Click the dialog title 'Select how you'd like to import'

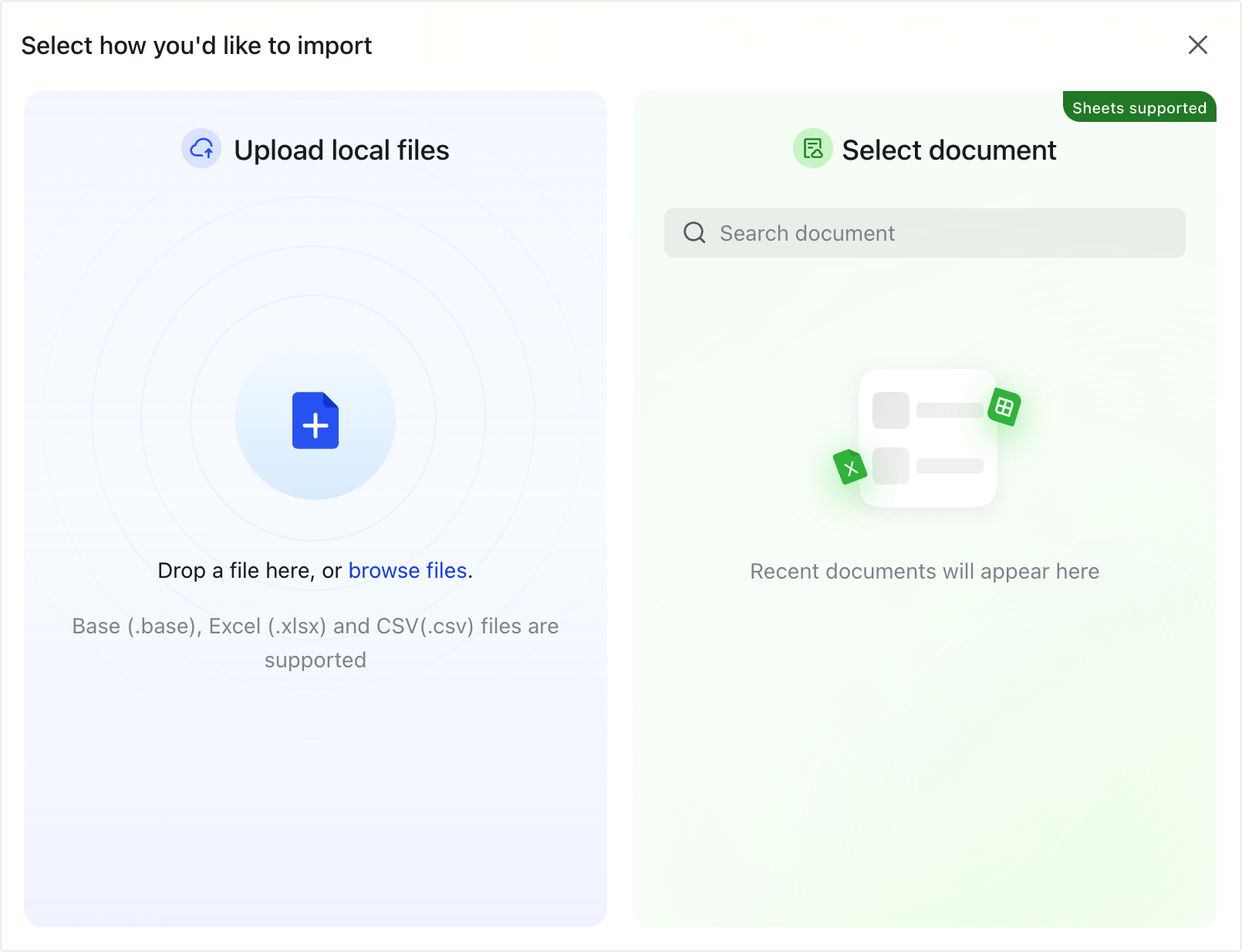[197, 46]
